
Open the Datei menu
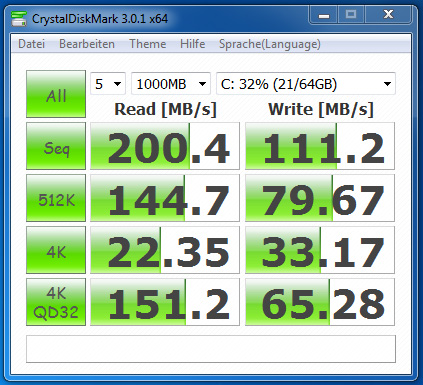click(x=31, y=44)
